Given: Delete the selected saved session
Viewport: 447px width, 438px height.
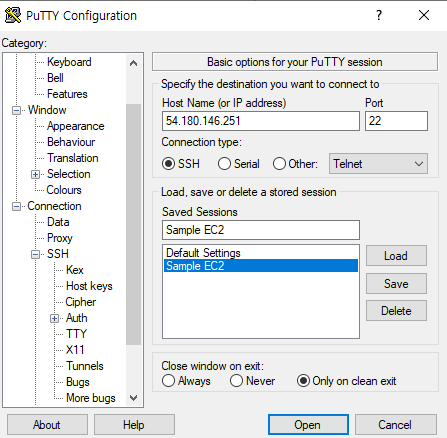Looking at the screenshot, I should pos(396,311).
